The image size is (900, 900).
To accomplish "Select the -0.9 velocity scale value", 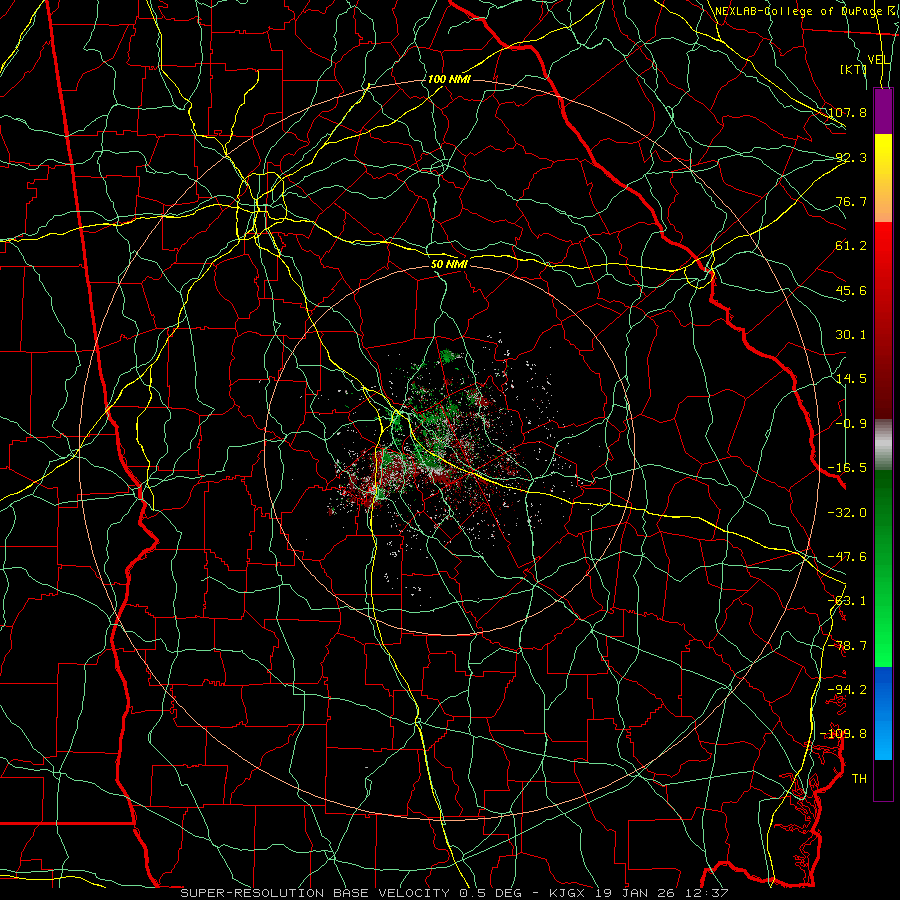I will (851, 424).
